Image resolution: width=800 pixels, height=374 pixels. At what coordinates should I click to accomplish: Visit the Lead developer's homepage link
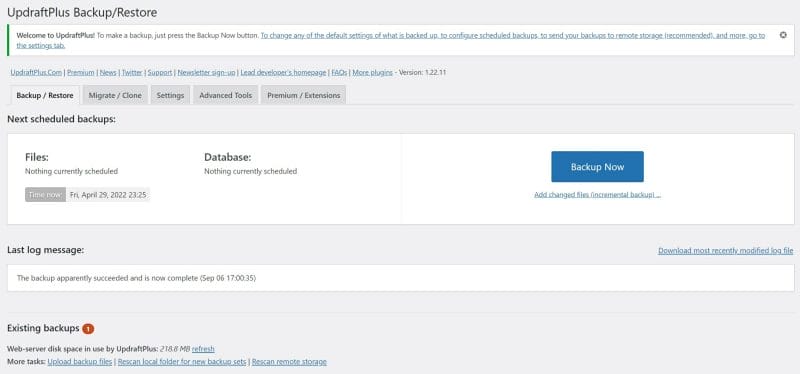(x=283, y=72)
